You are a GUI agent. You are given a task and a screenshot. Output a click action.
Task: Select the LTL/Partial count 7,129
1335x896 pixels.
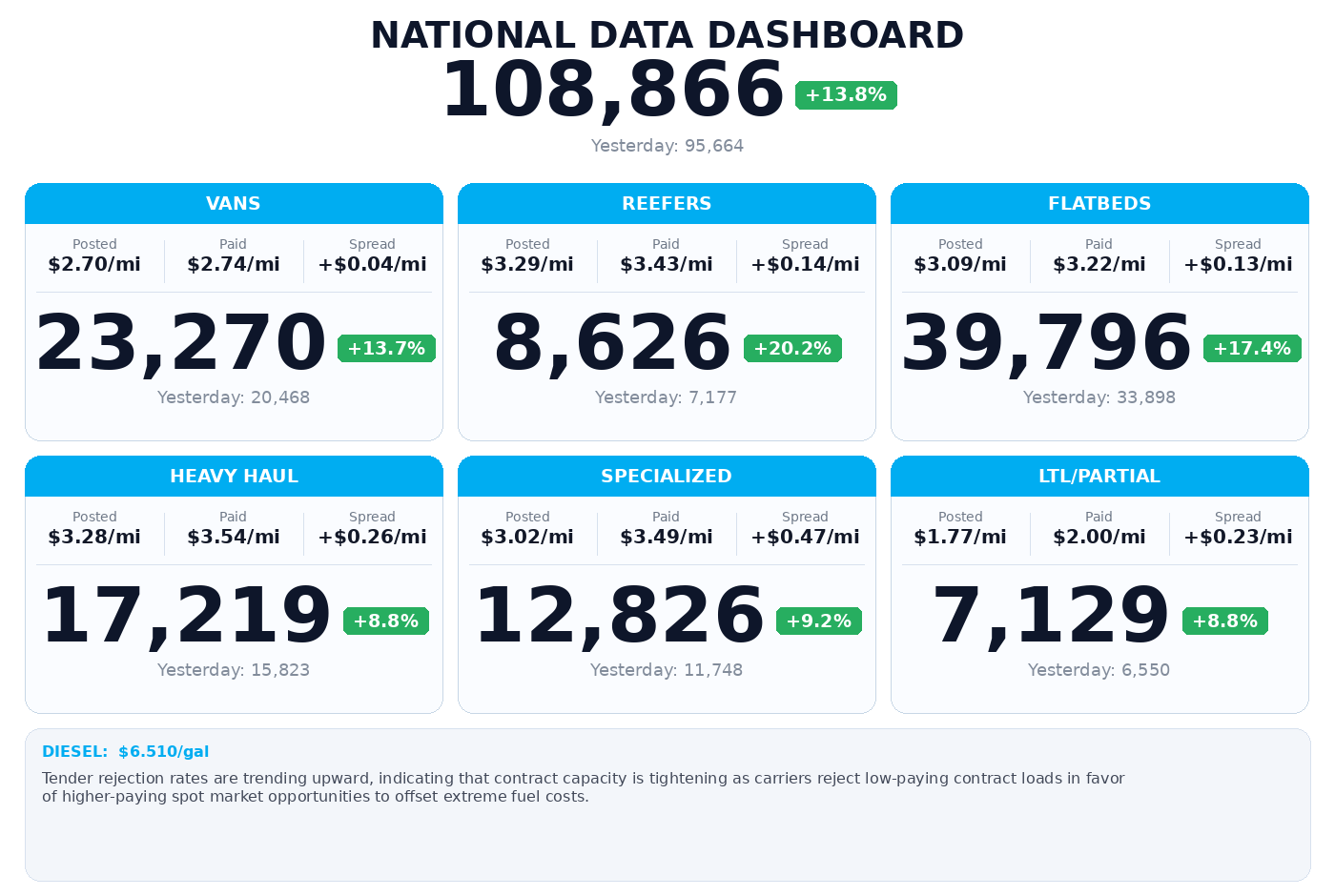pos(1051,616)
